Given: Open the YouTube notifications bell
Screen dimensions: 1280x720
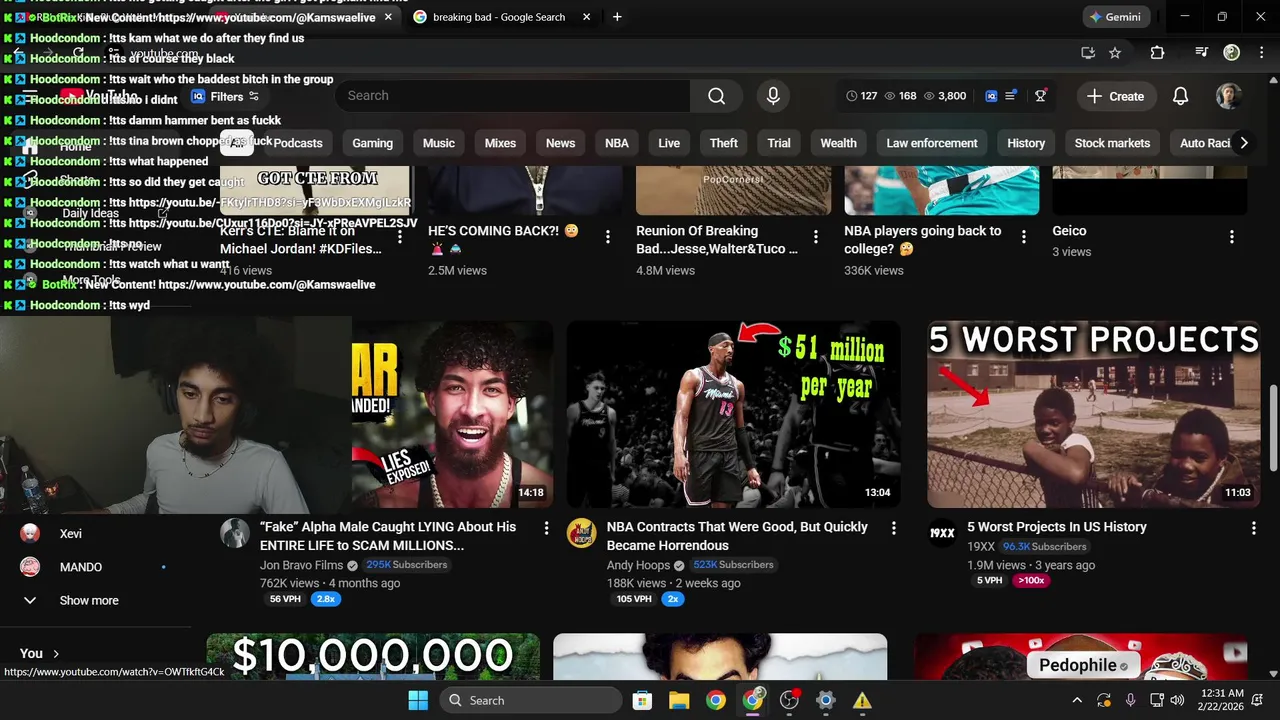Looking at the screenshot, I should coord(1180,96).
